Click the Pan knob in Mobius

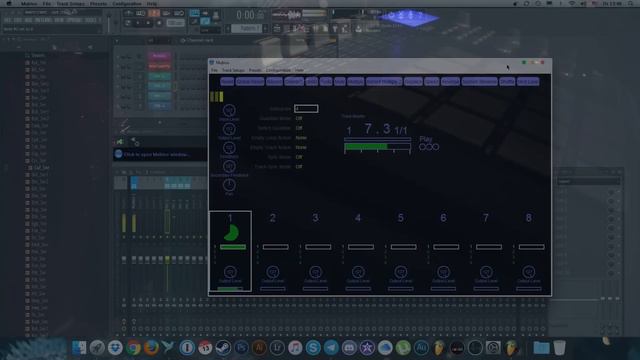(x=229, y=185)
